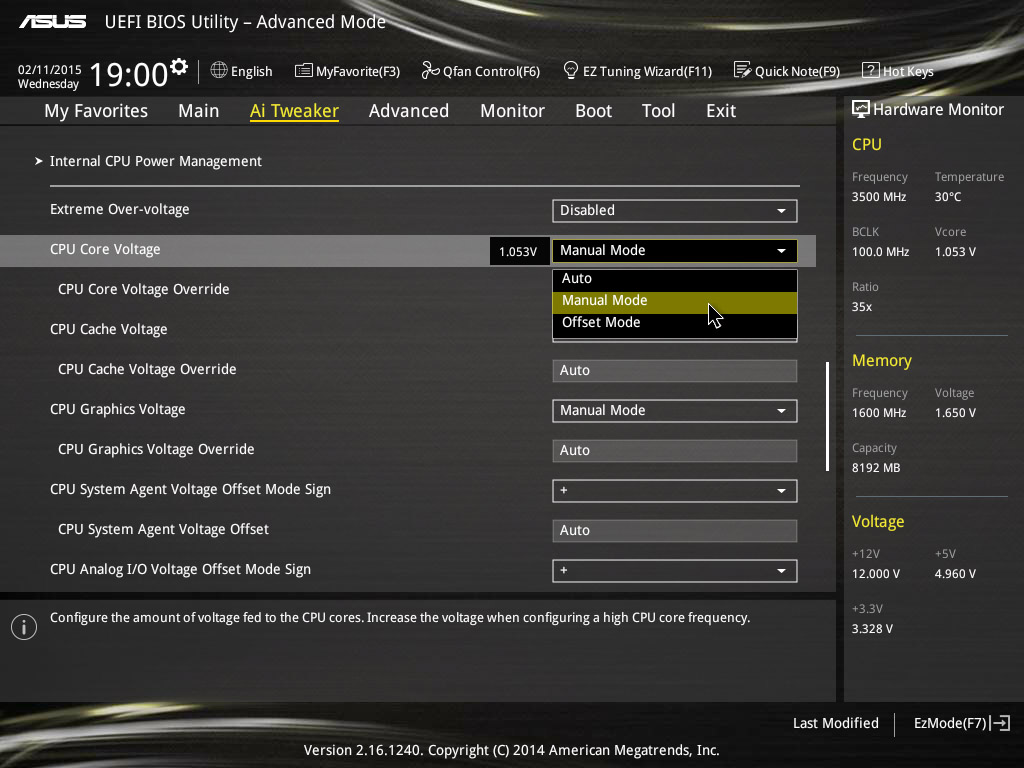Viewport: 1024px width, 768px height.
Task: Click the English language button
Action: (242, 71)
